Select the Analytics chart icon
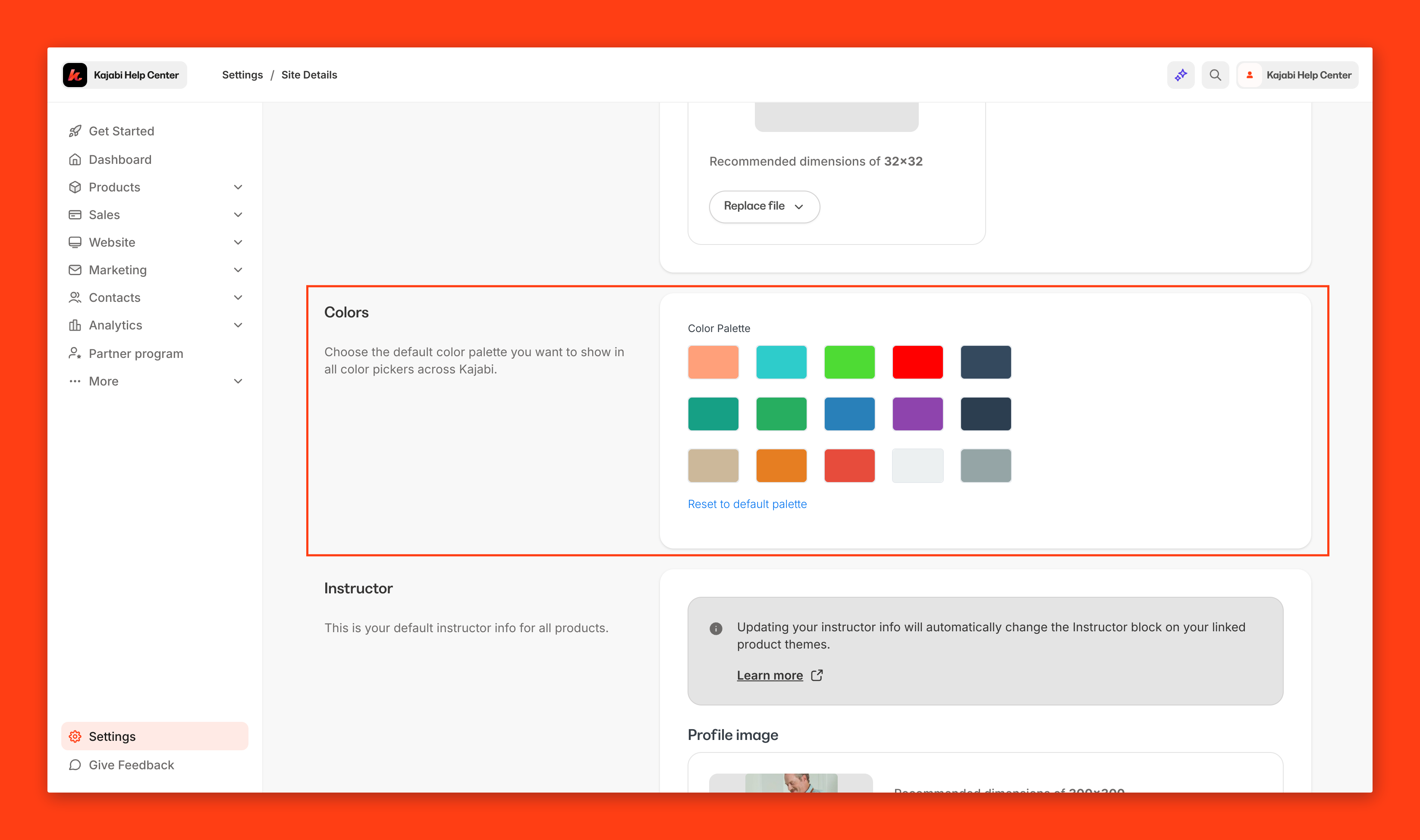Viewport: 1420px width, 840px height. click(75, 325)
